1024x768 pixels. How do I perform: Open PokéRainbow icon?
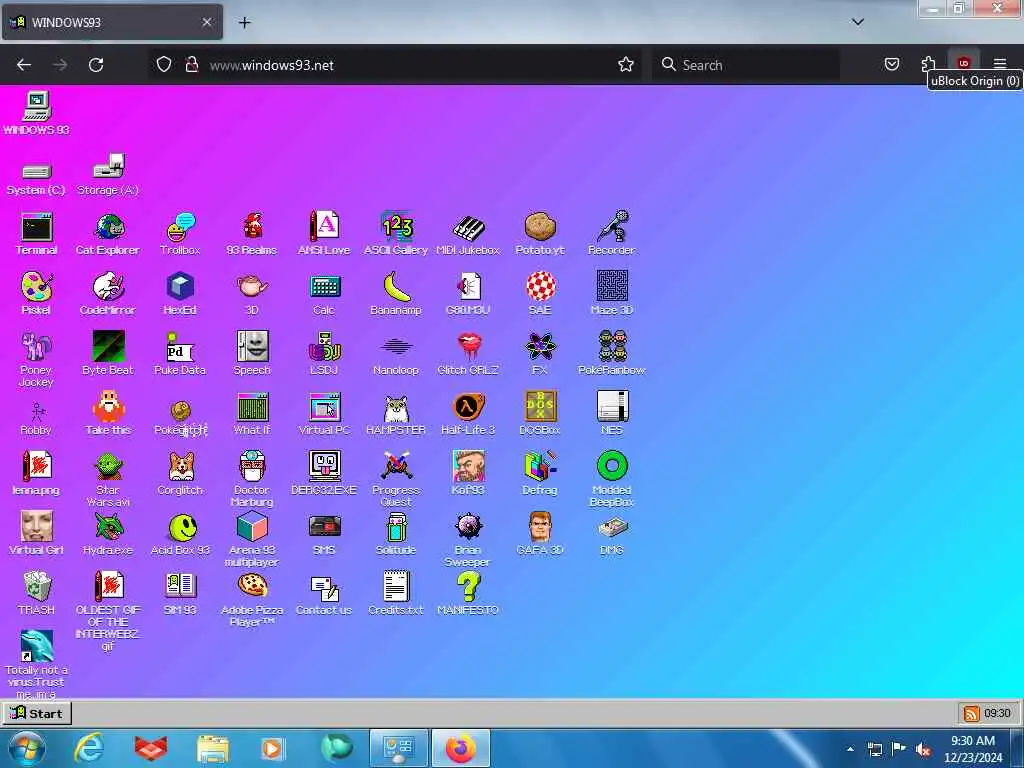point(611,353)
